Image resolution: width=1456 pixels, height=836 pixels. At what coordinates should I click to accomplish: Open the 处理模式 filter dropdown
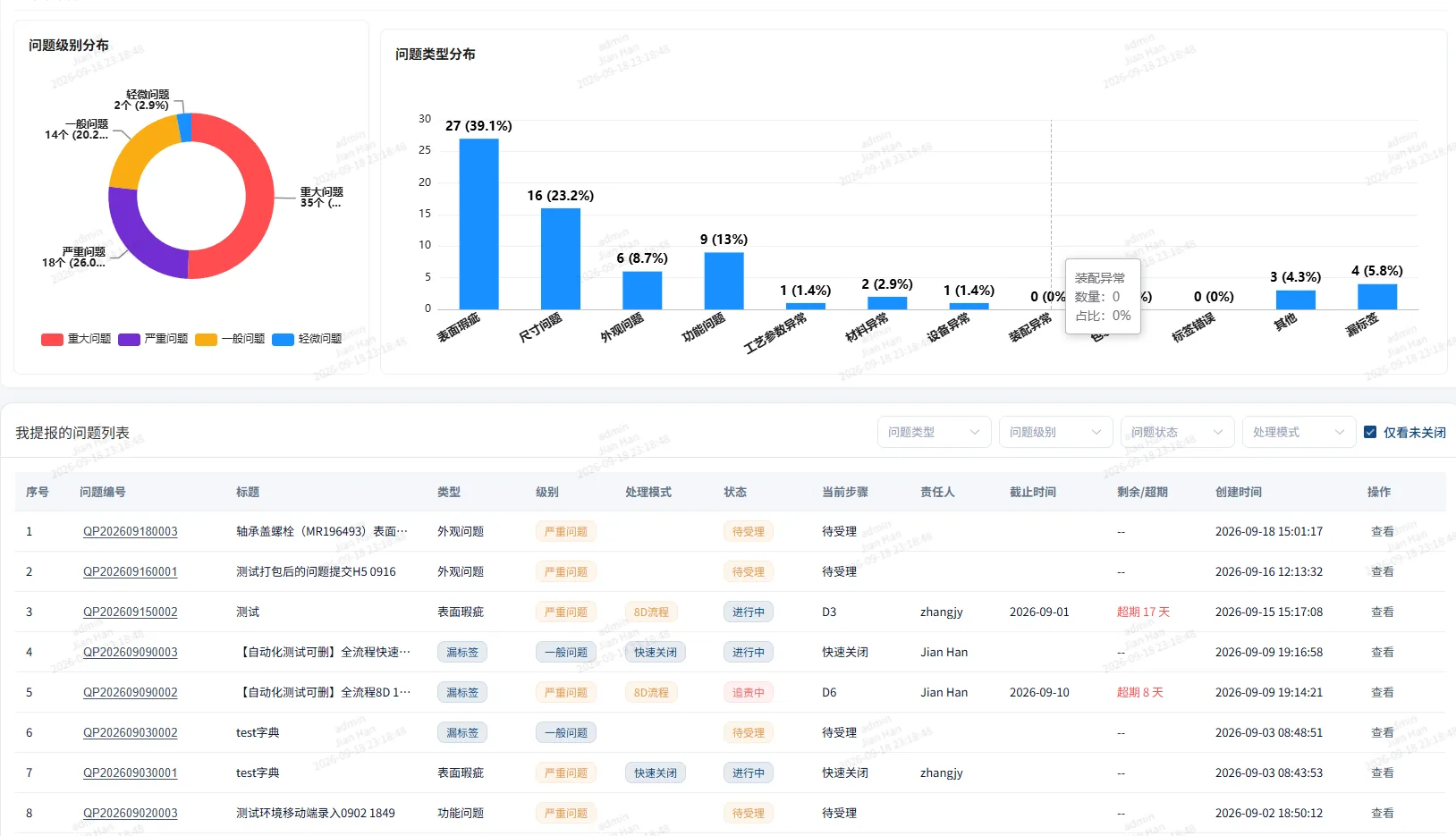tap(1299, 432)
